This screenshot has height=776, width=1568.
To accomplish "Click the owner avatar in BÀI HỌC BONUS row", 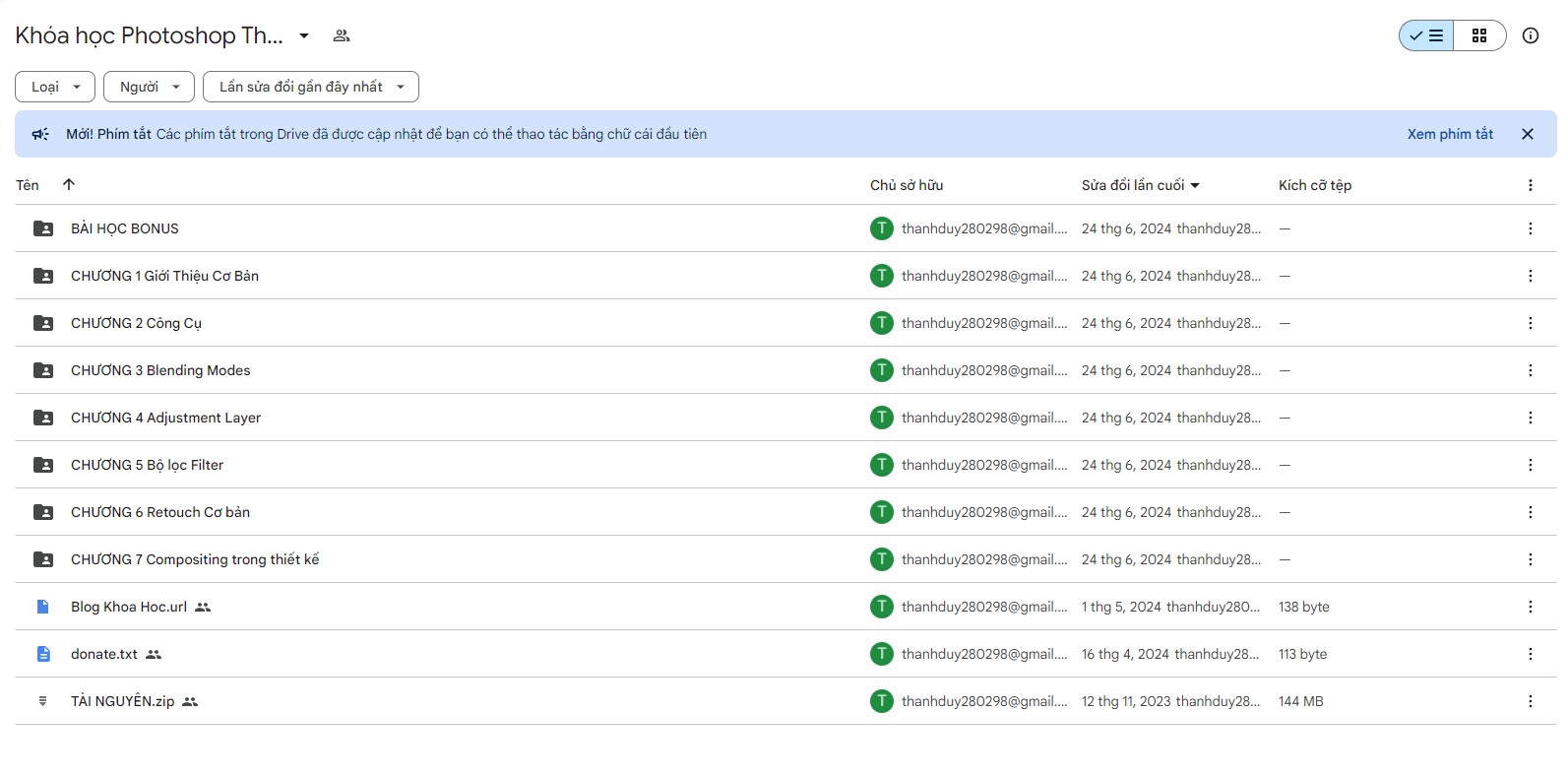I will (882, 228).
